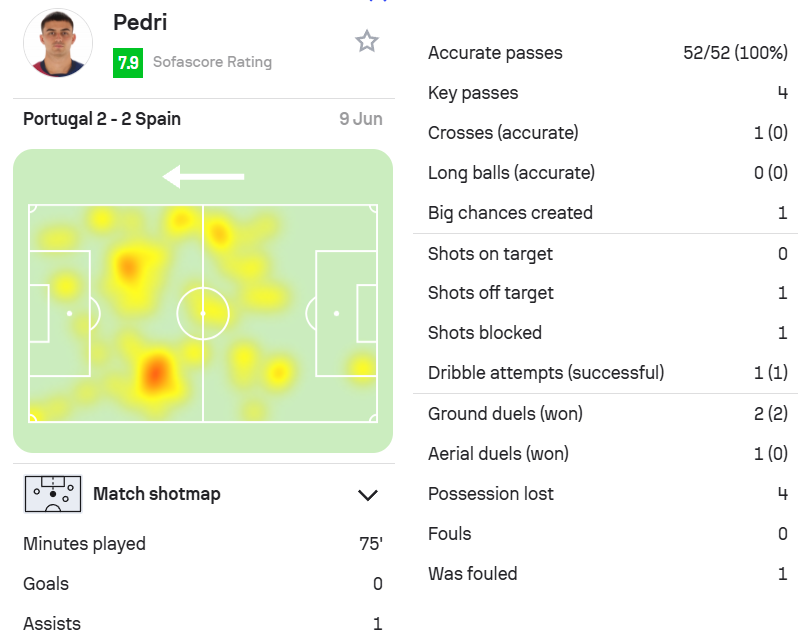Screen dimensions: 812x639
Task: Click the Key passes row
Action: click(607, 93)
